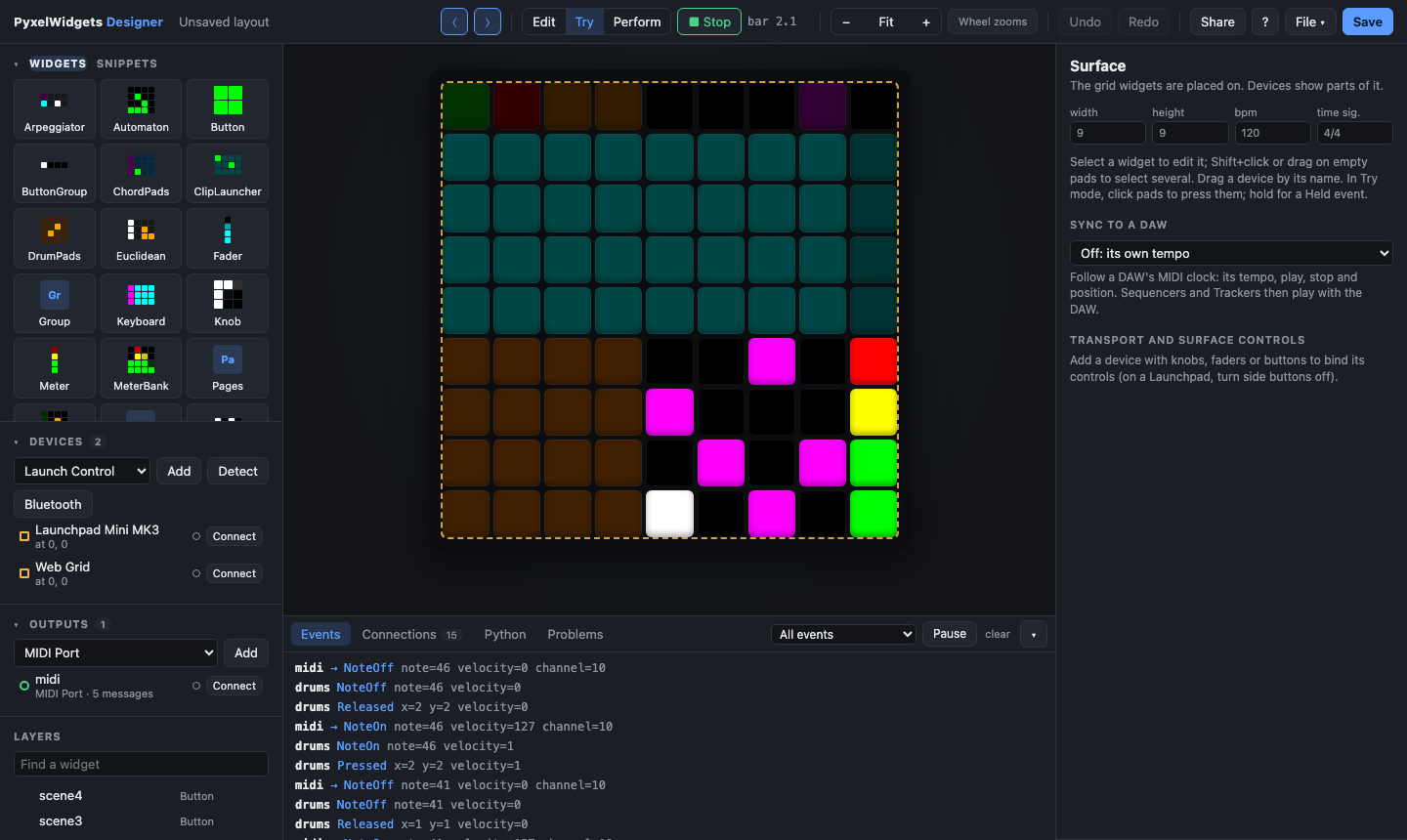Viewport: 1407px width, 840px height.
Task: Click the Find a widget field
Action: pos(141,764)
